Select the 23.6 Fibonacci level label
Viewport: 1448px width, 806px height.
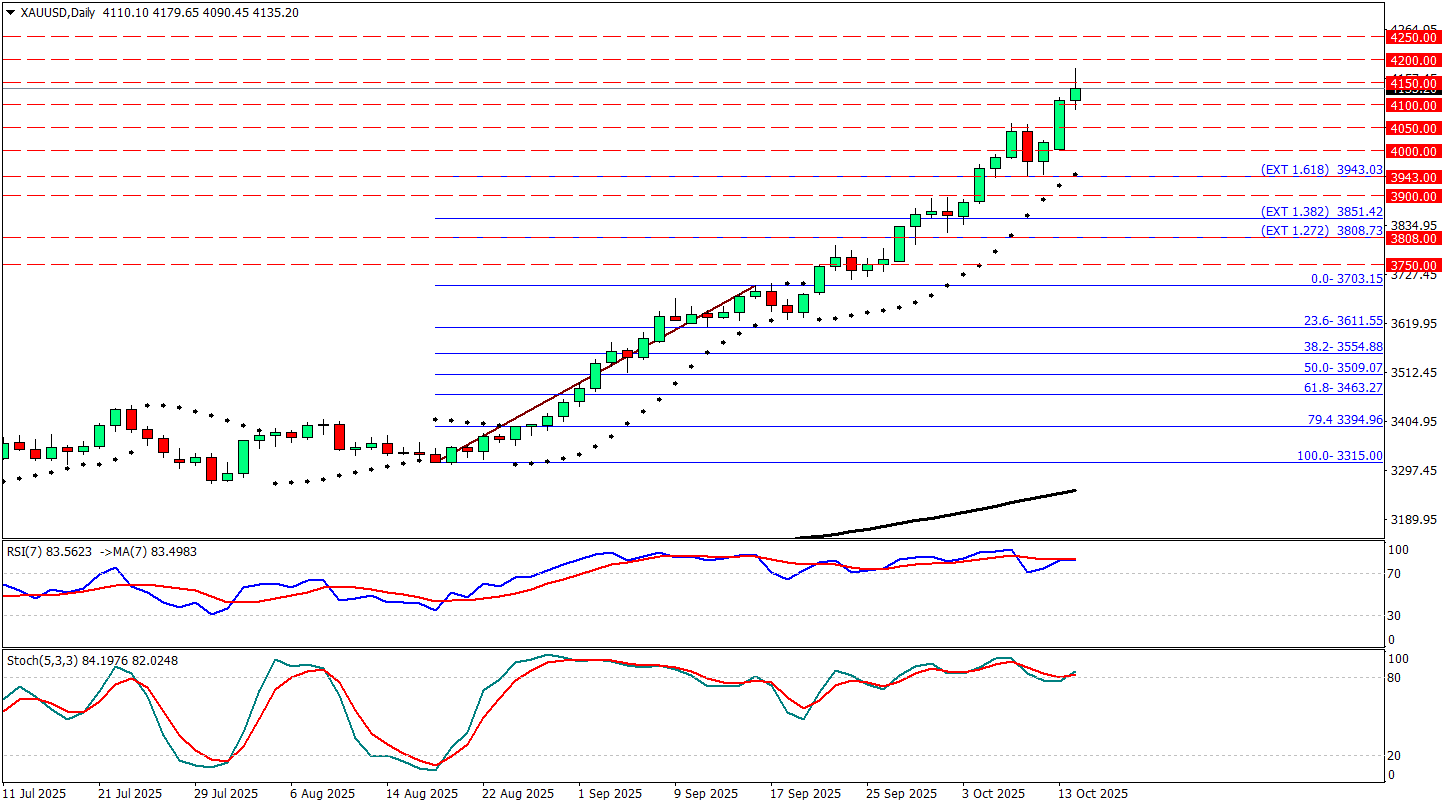[x=1343, y=321]
